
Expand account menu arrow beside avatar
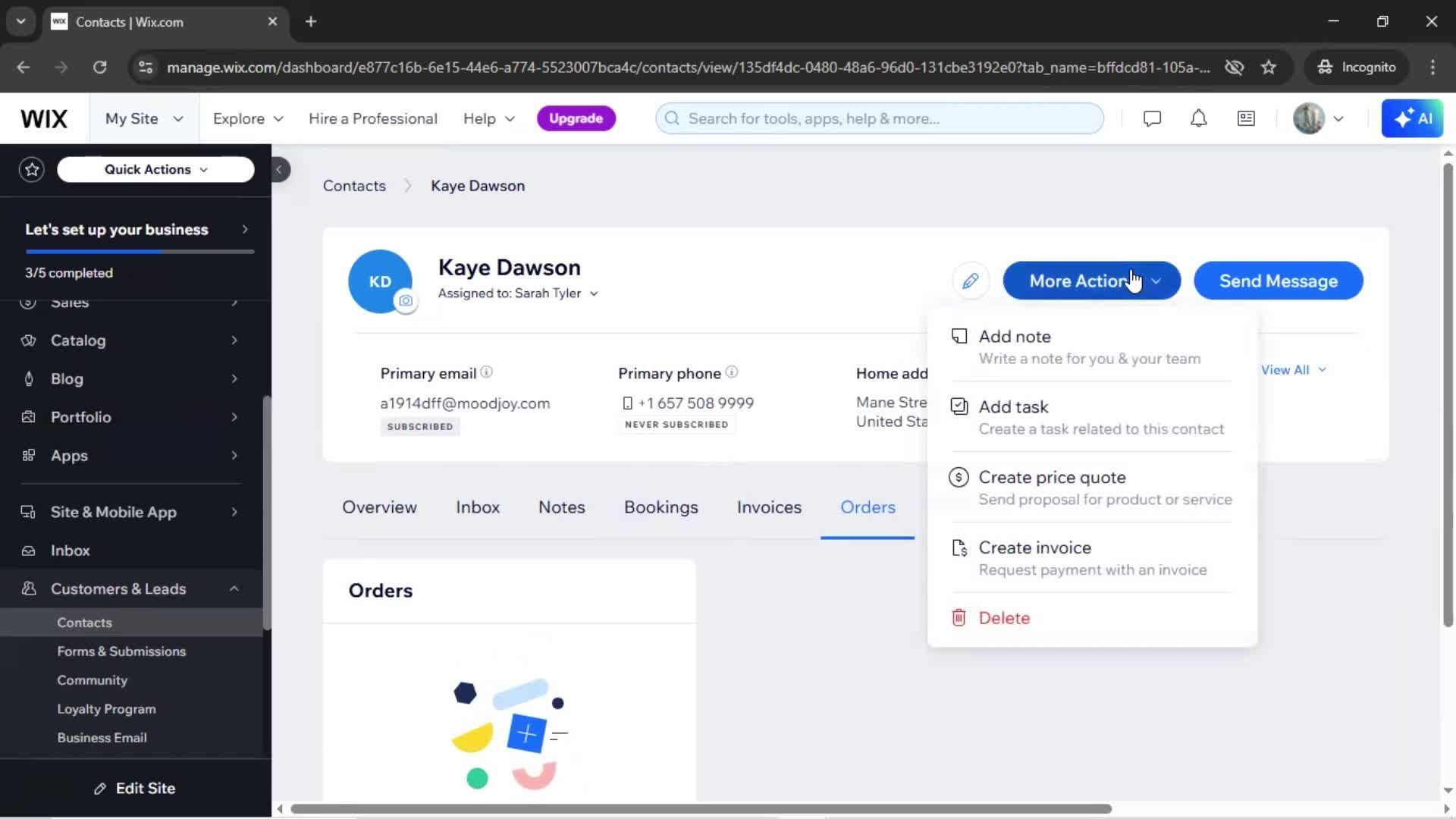click(x=1338, y=119)
